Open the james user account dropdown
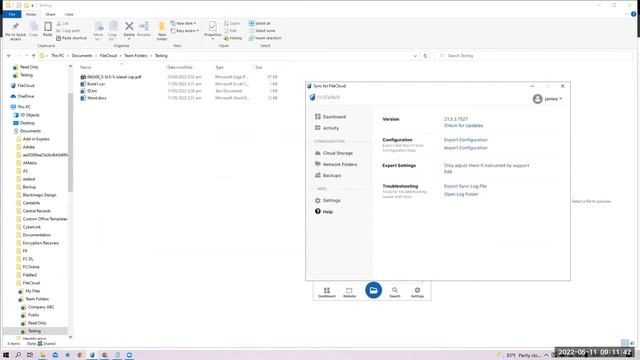 click(x=548, y=99)
